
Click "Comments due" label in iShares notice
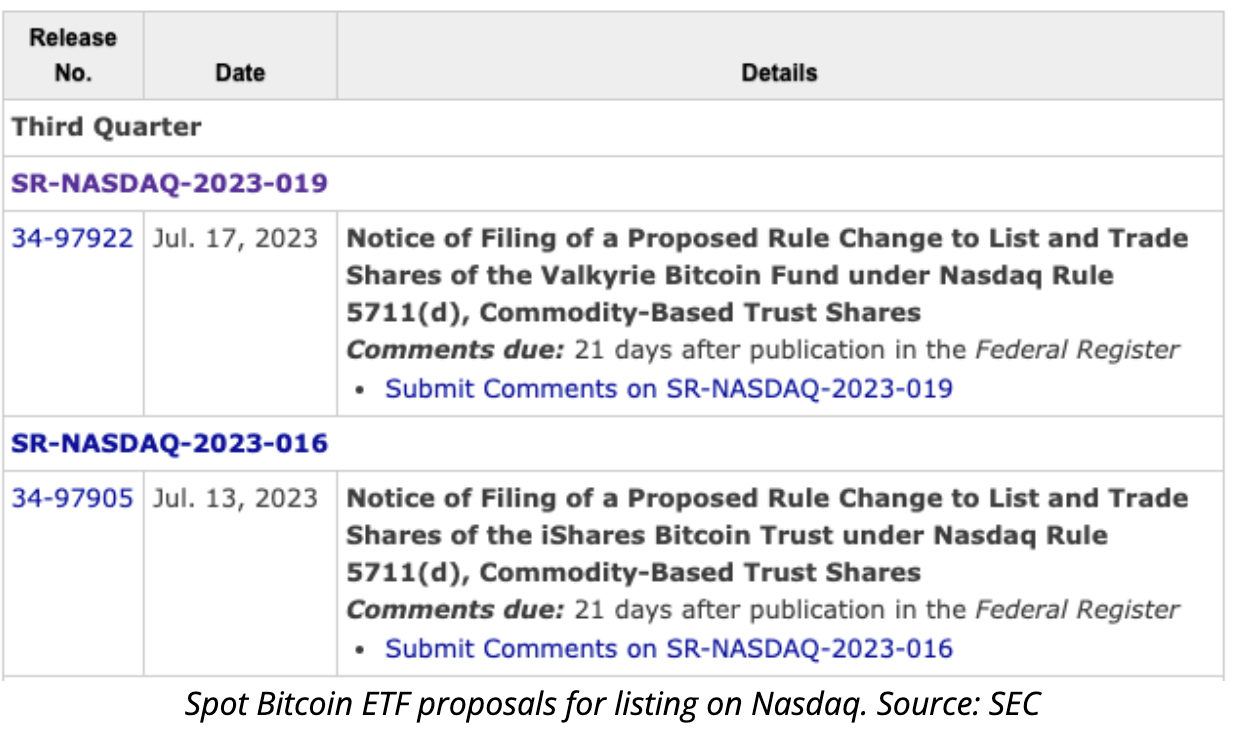pyautogui.click(x=455, y=610)
